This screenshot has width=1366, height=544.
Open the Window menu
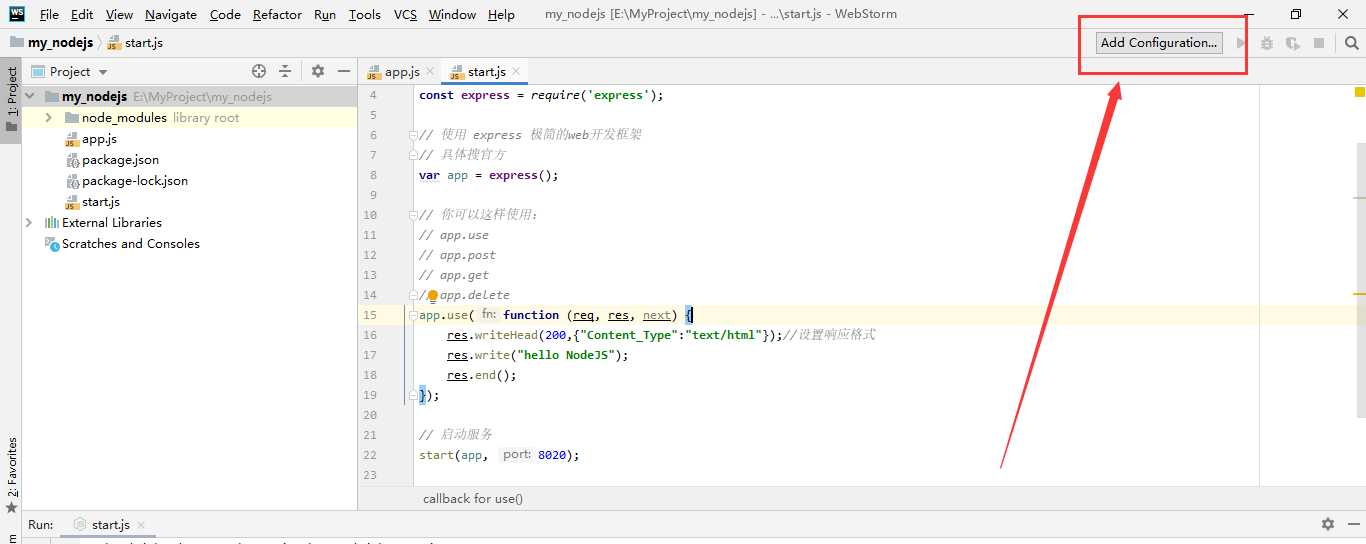pos(452,14)
